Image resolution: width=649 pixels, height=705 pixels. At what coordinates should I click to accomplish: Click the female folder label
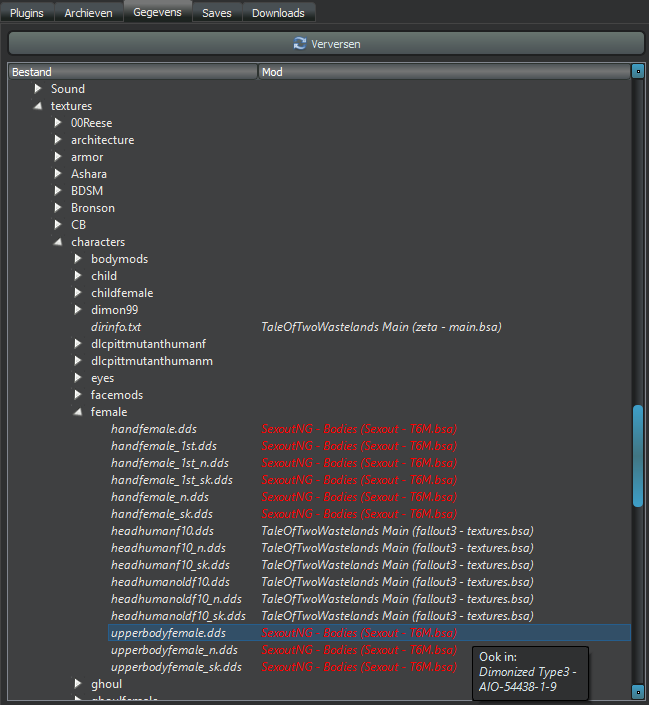(x=109, y=412)
